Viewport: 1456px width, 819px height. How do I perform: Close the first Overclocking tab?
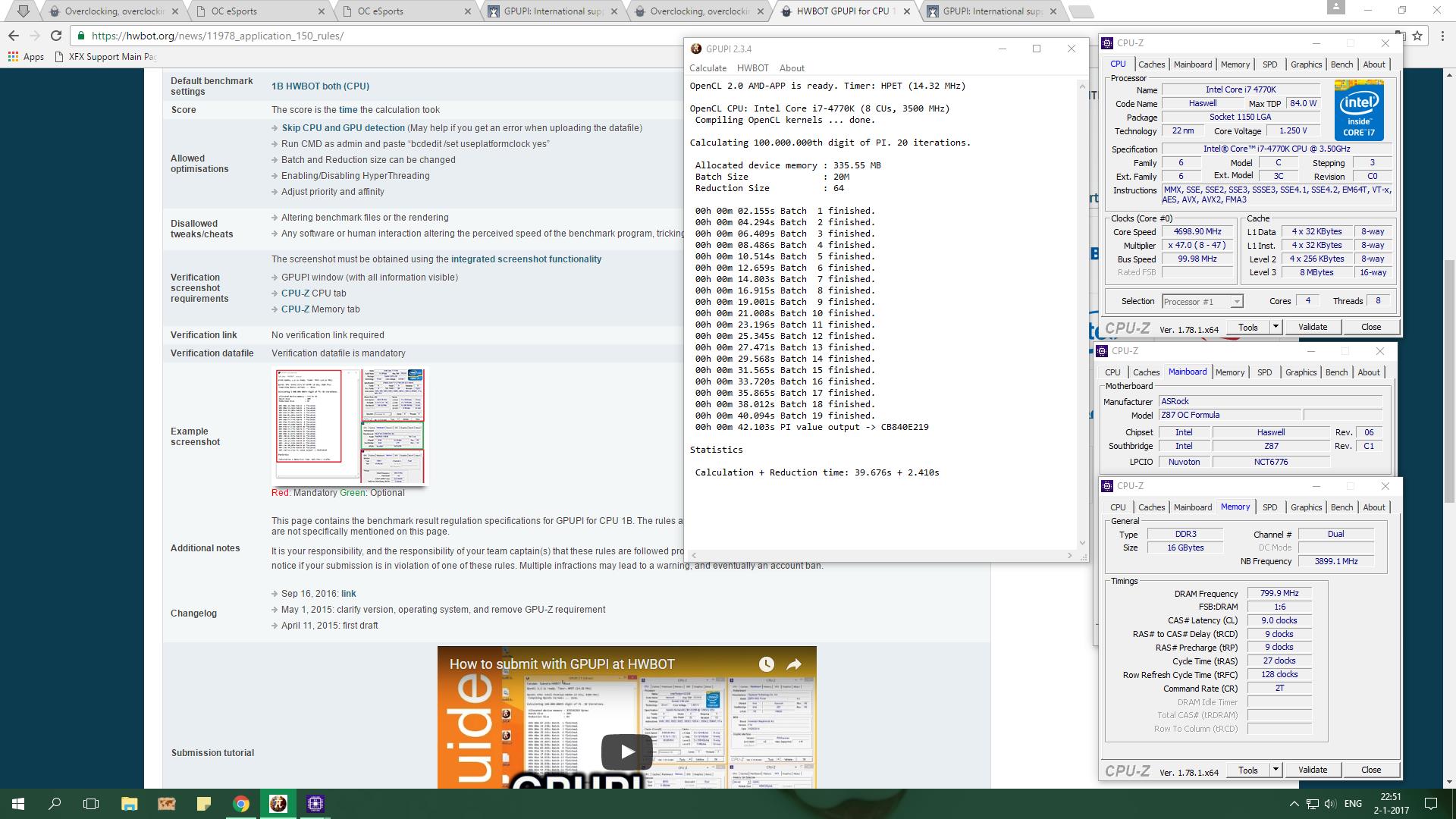click(175, 11)
